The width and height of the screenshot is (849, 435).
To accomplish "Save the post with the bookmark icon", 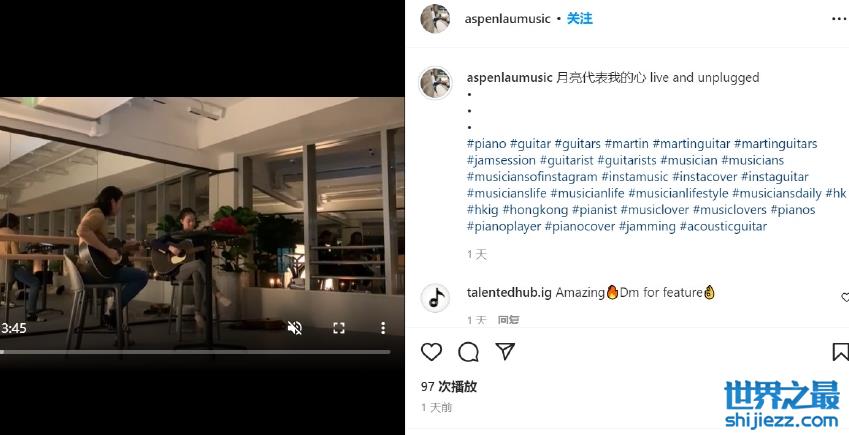I will click(840, 352).
